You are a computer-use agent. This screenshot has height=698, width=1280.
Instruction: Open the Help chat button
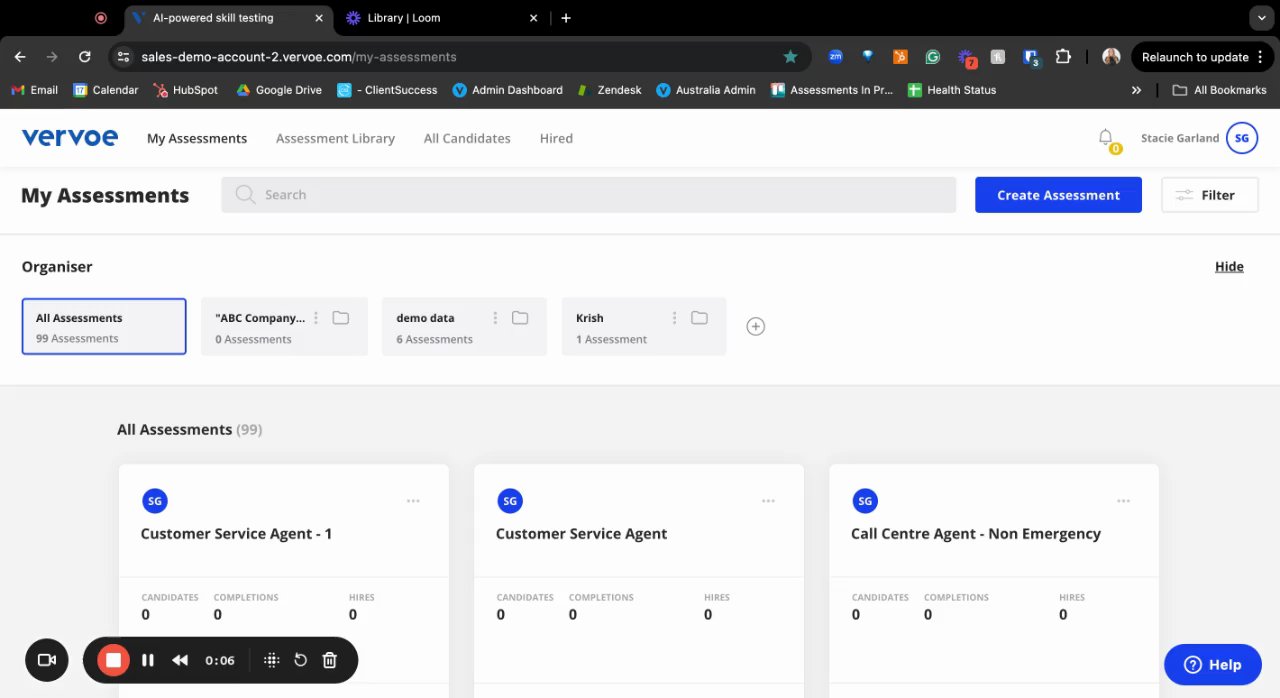point(1213,664)
